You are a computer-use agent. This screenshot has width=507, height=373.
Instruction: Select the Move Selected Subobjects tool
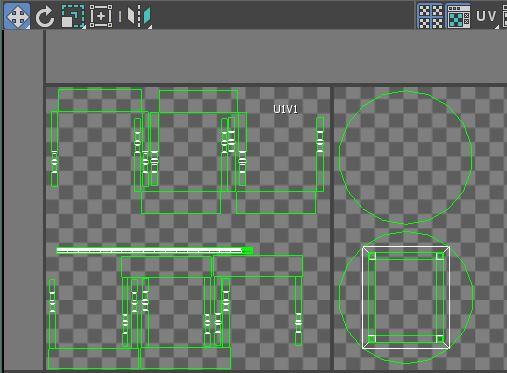[17, 16]
